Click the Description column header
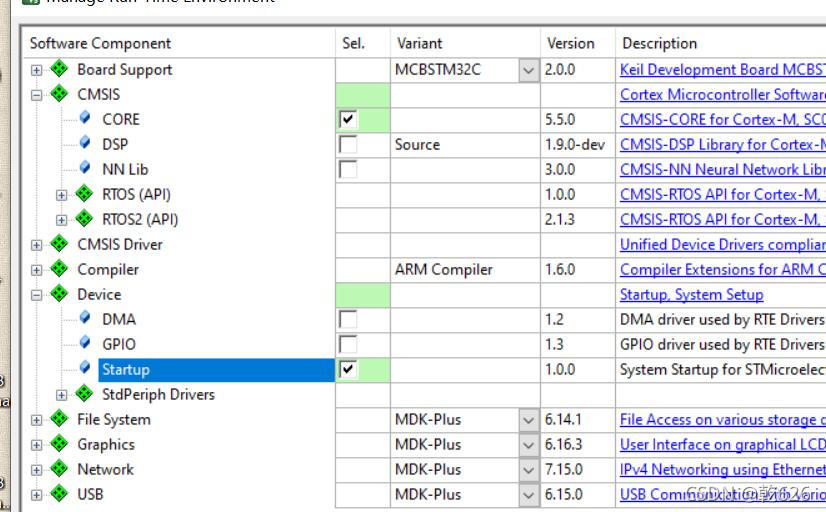Screen dimensions: 826x512 [x=721, y=43]
